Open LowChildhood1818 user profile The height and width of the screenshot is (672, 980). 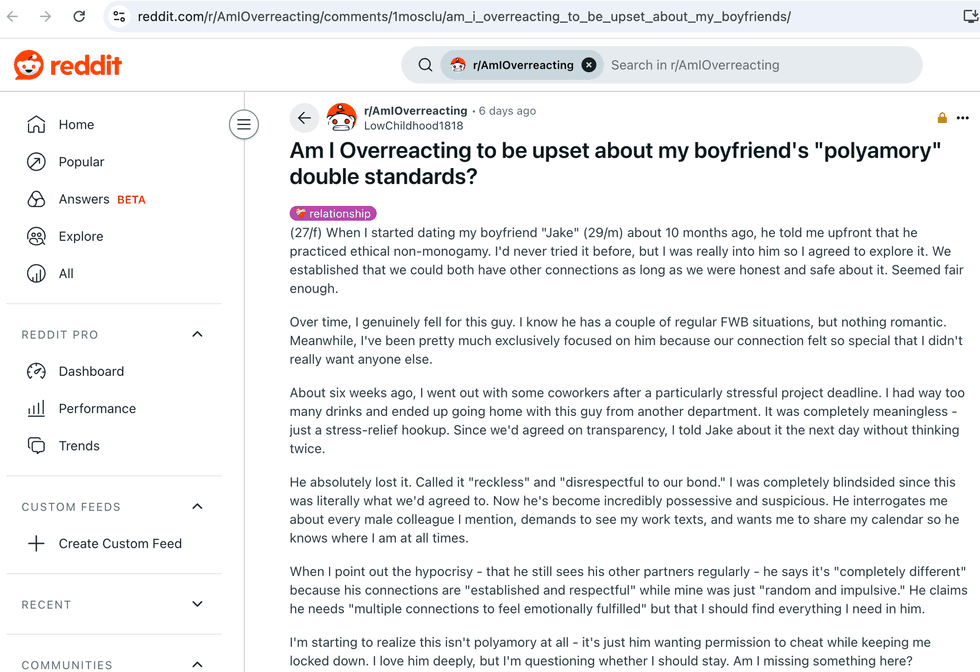coord(414,126)
